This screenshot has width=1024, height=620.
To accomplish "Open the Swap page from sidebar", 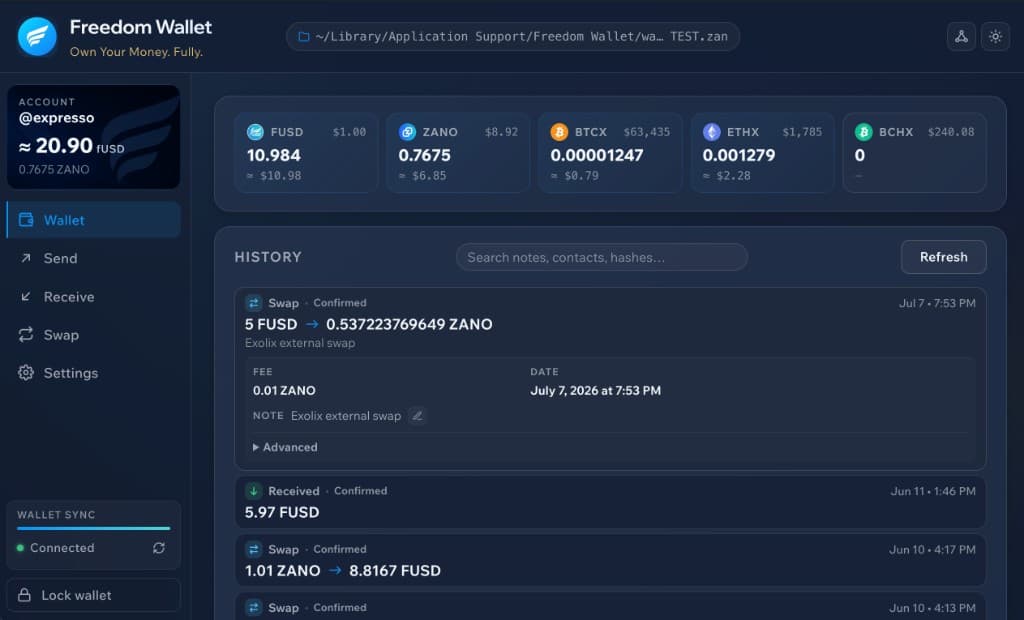I will [93, 334].
